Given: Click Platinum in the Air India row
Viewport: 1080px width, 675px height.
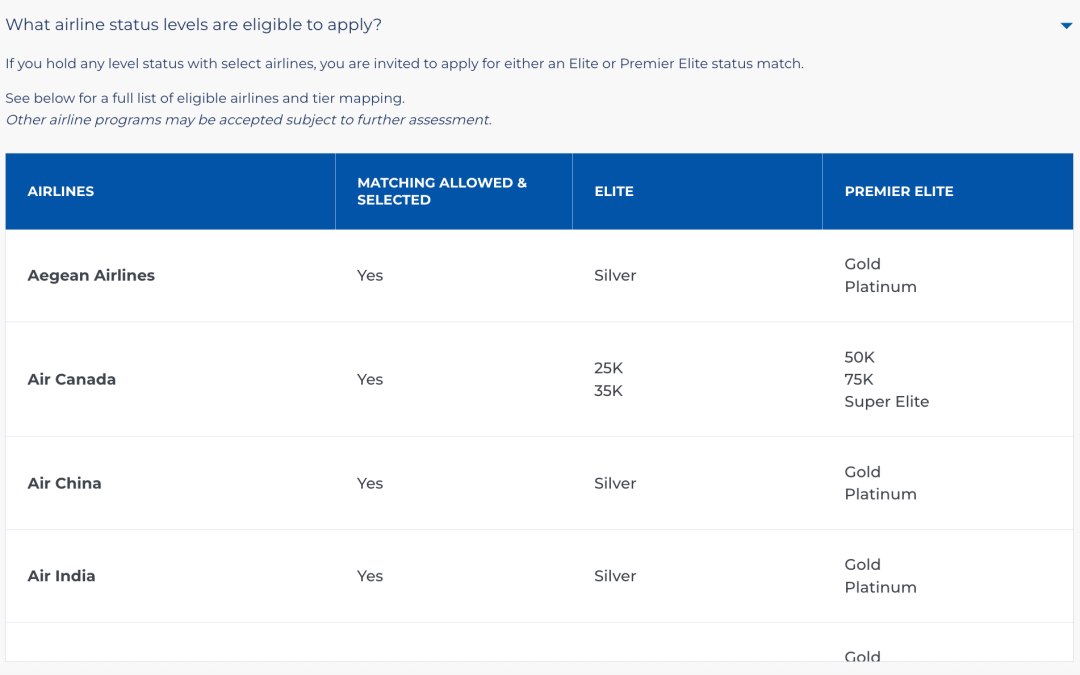Looking at the screenshot, I should coord(880,588).
